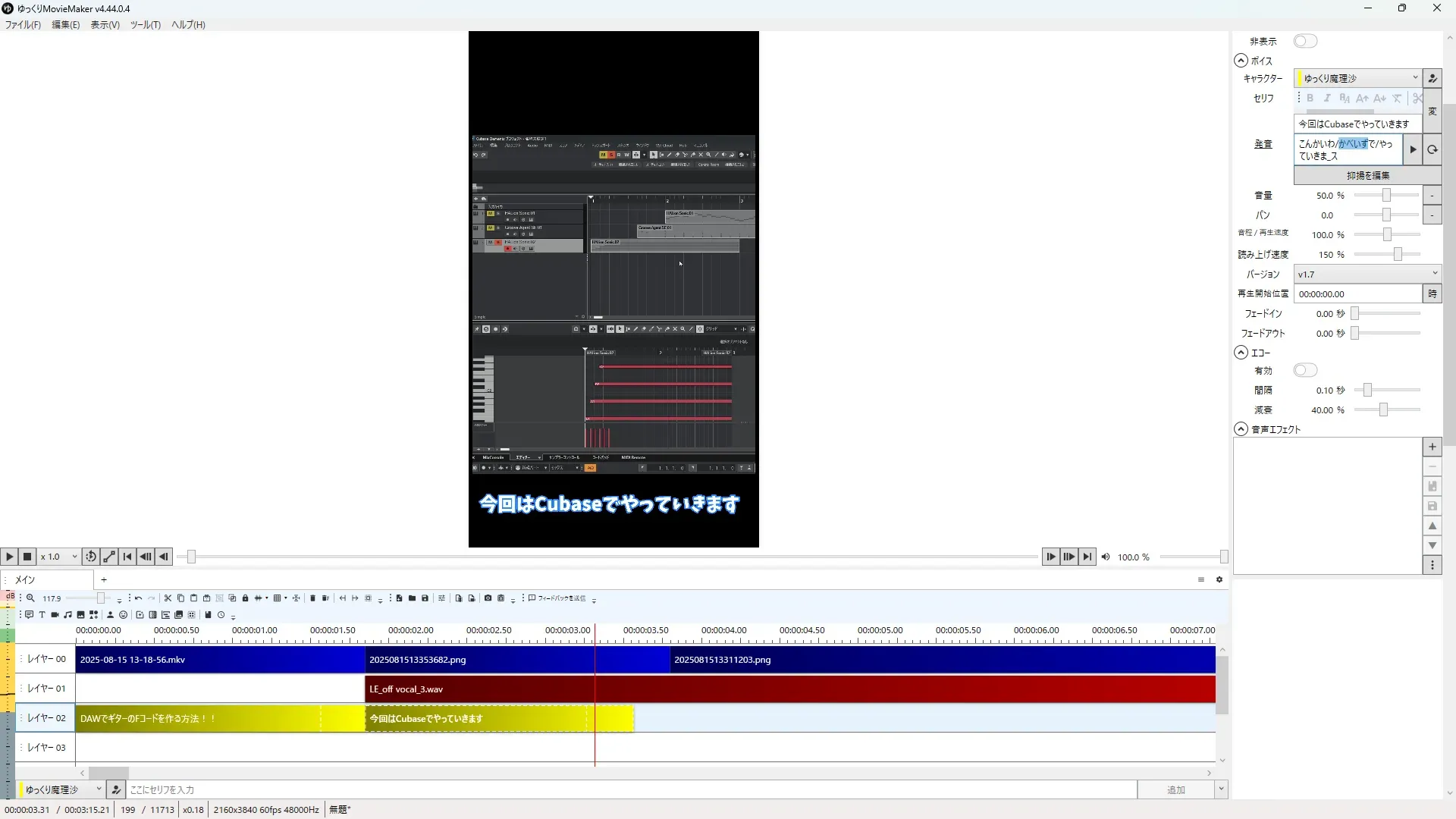Open the ファイル(F) menu

pos(23,25)
